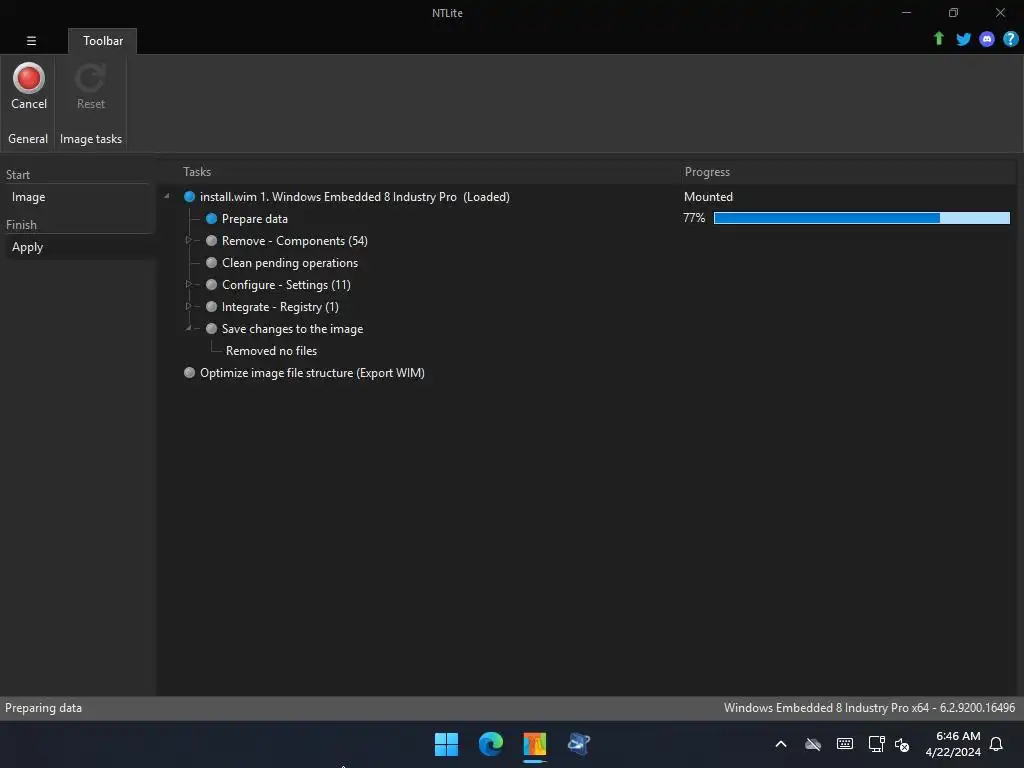The image size is (1024, 768).
Task: Click the Clean pending operations status dot
Action: click(x=211, y=263)
